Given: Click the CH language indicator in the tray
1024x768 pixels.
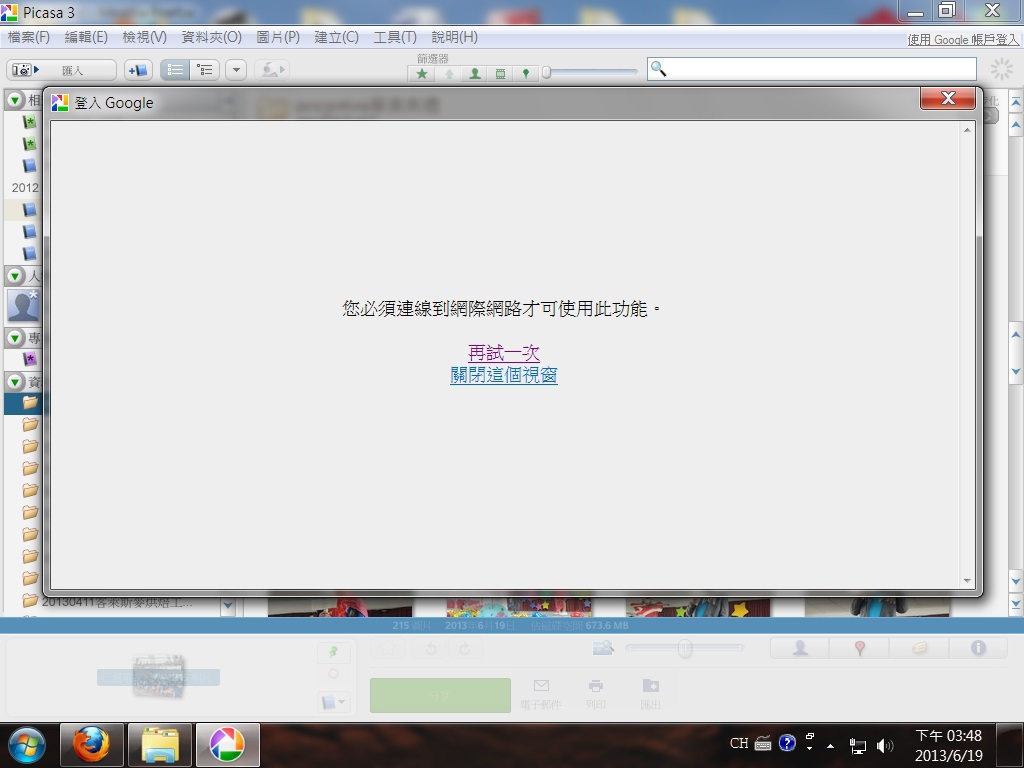Looking at the screenshot, I should 739,743.
